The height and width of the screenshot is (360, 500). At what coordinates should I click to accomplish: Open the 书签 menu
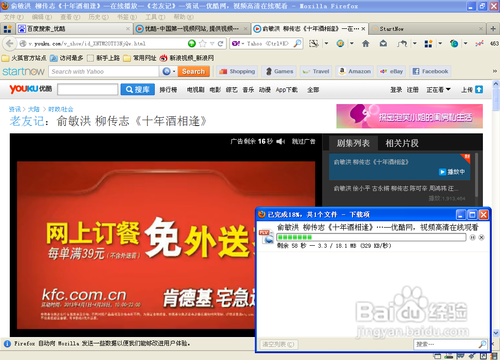127,17
